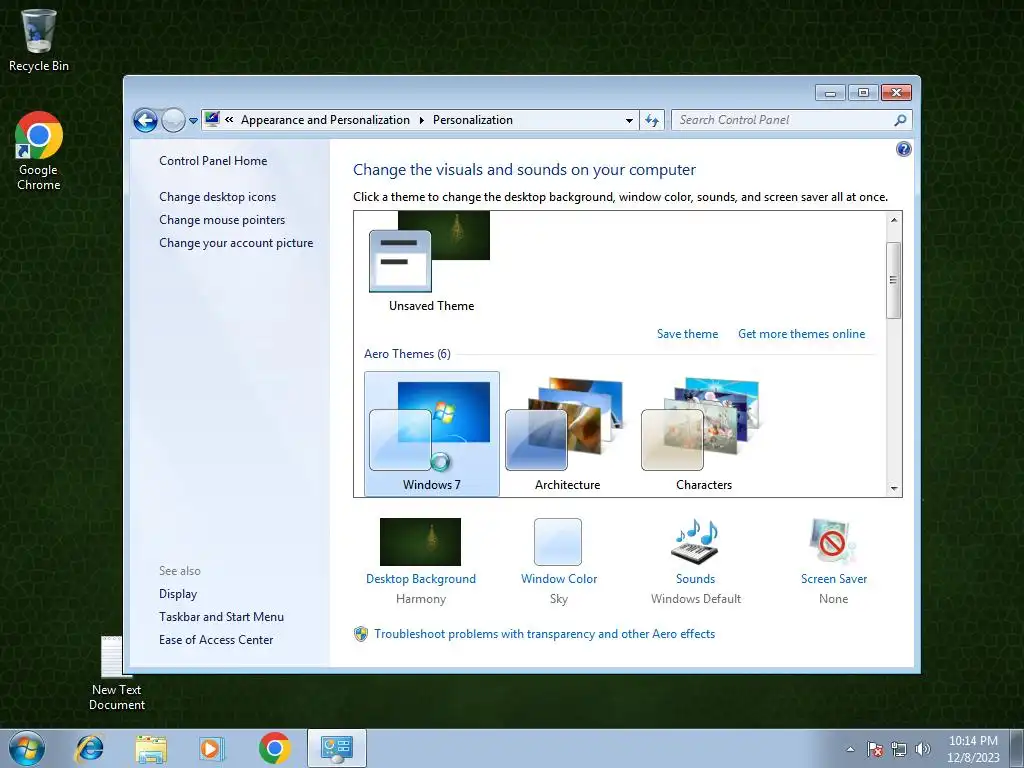
Task: Open Help with the question mark icon
Action: tap(903, 150)
